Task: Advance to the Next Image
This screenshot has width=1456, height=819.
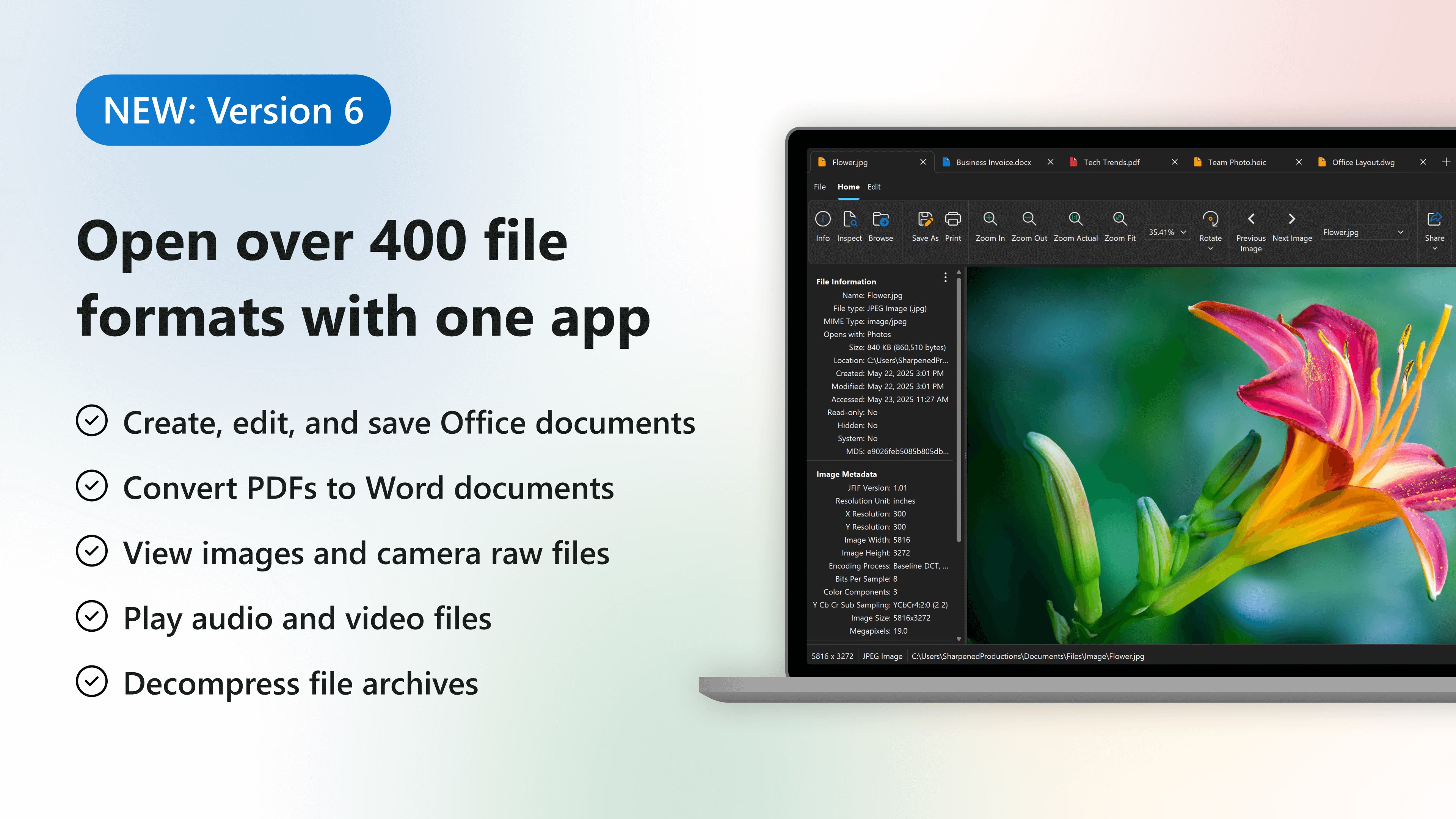Action: click(1291, 219)
